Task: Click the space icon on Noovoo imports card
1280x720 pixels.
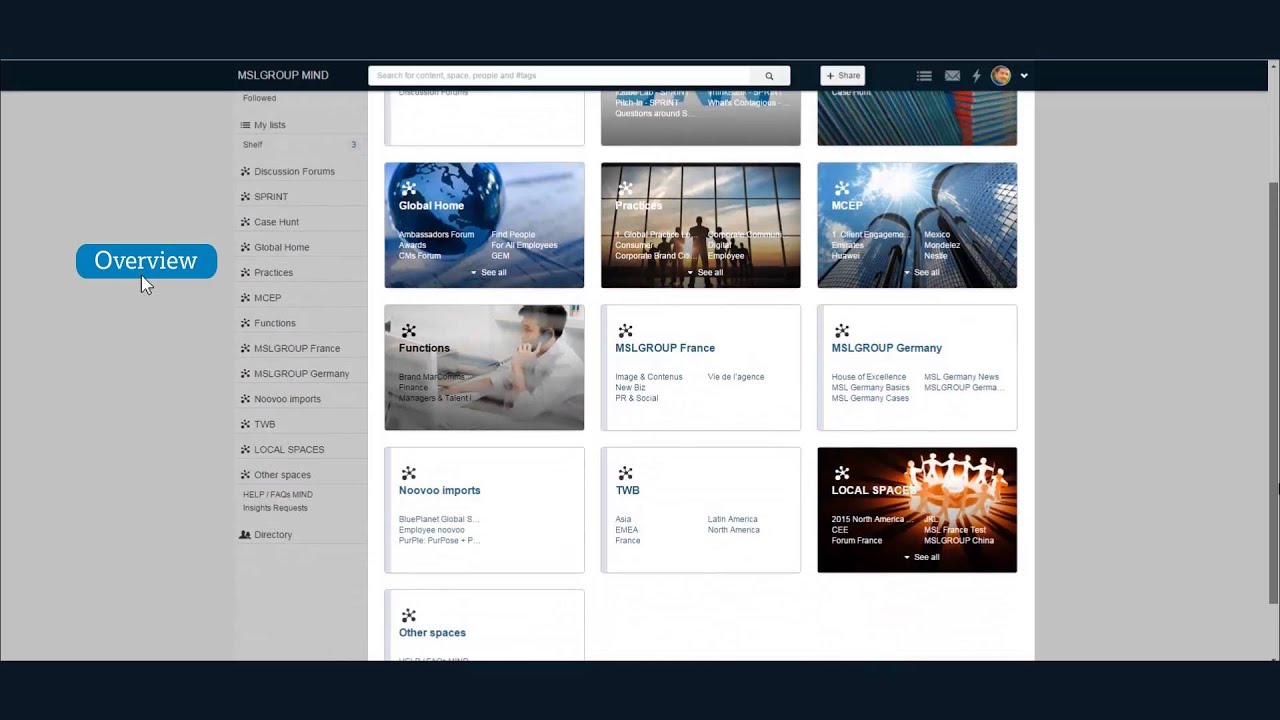Action: pyautogui.click(x=408, y=473)
